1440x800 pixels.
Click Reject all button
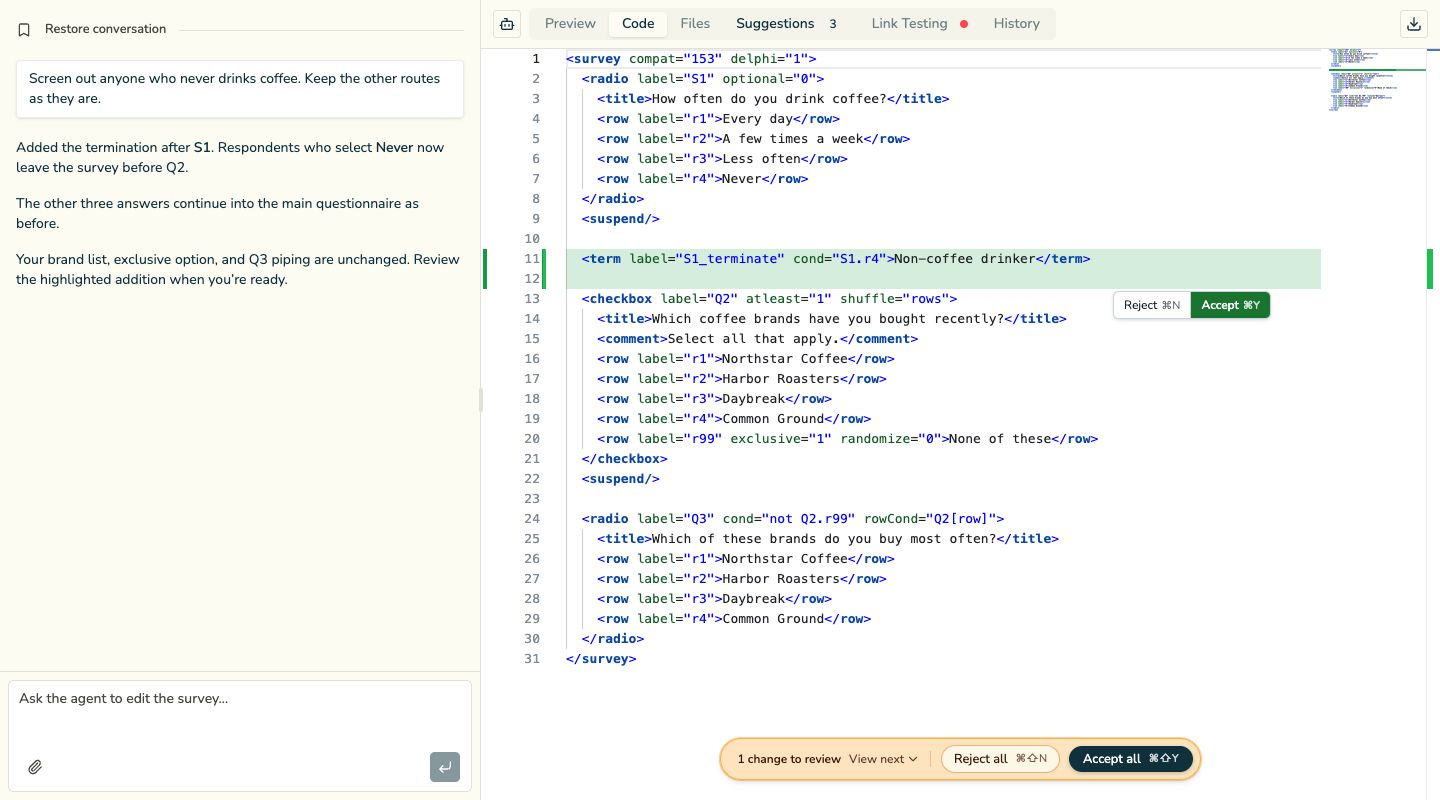pos(1000,759)
